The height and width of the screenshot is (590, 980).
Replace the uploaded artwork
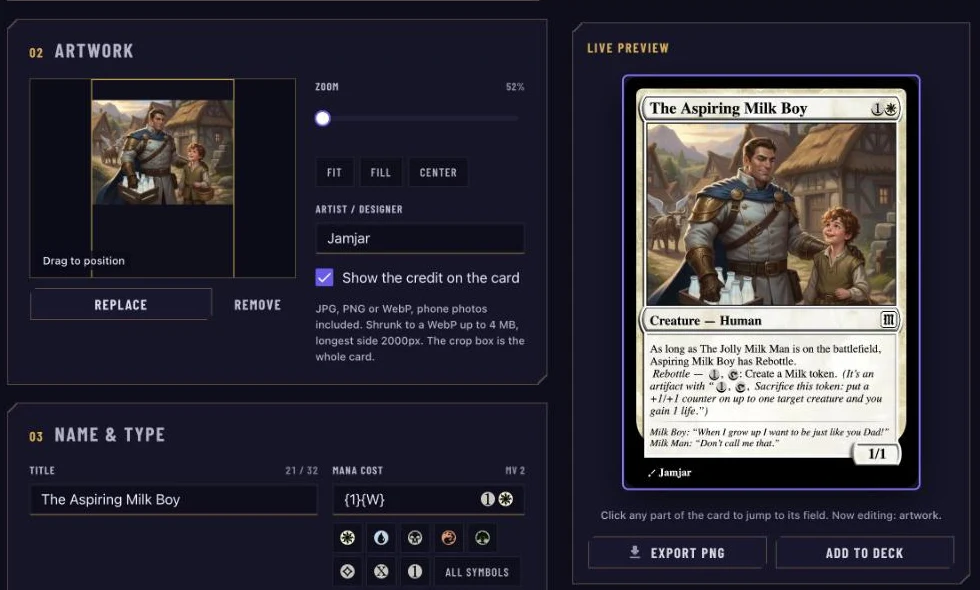[121, 305]
